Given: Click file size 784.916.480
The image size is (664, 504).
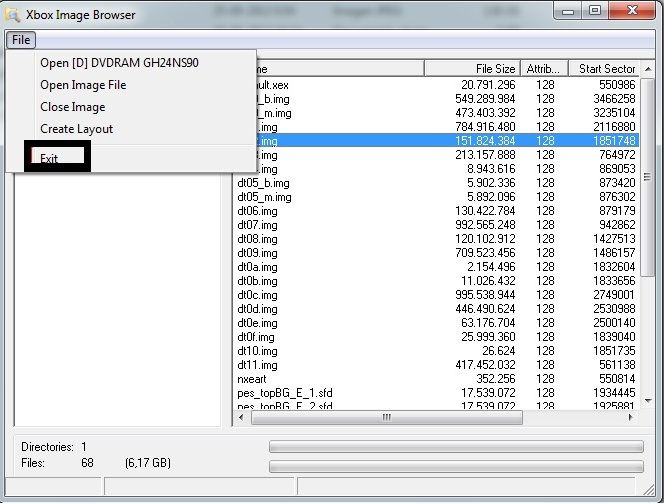Looking at the screenshot, I should point(485,127).
